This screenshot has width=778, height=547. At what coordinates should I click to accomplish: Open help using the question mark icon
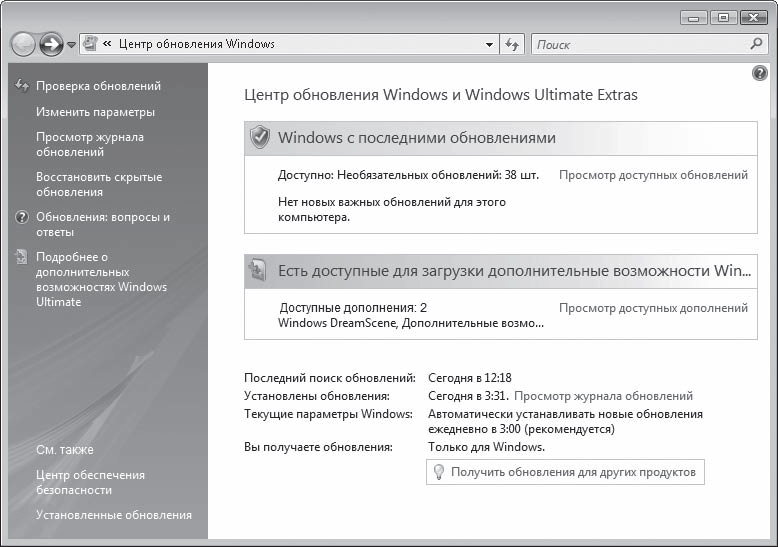point(759,74)
